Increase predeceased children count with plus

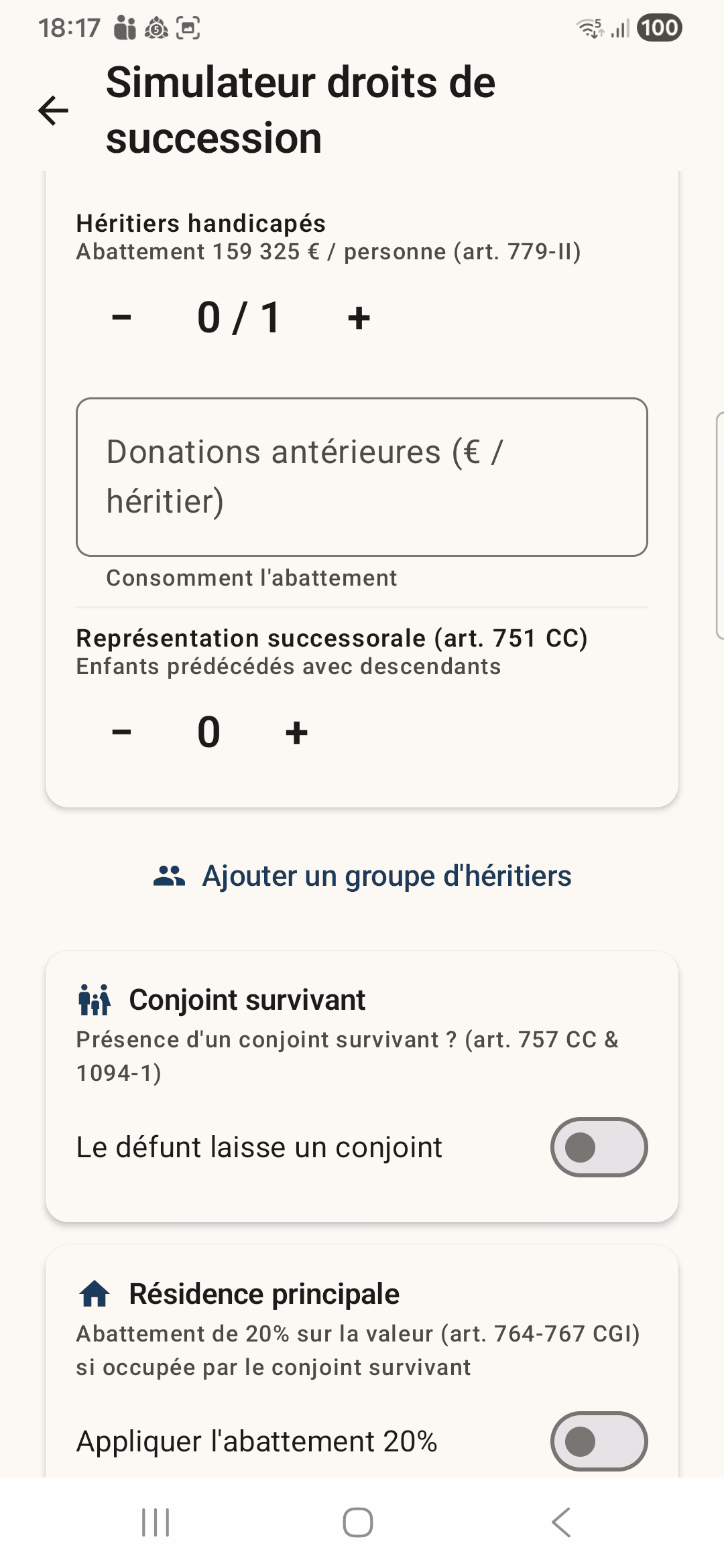[296, 732]
